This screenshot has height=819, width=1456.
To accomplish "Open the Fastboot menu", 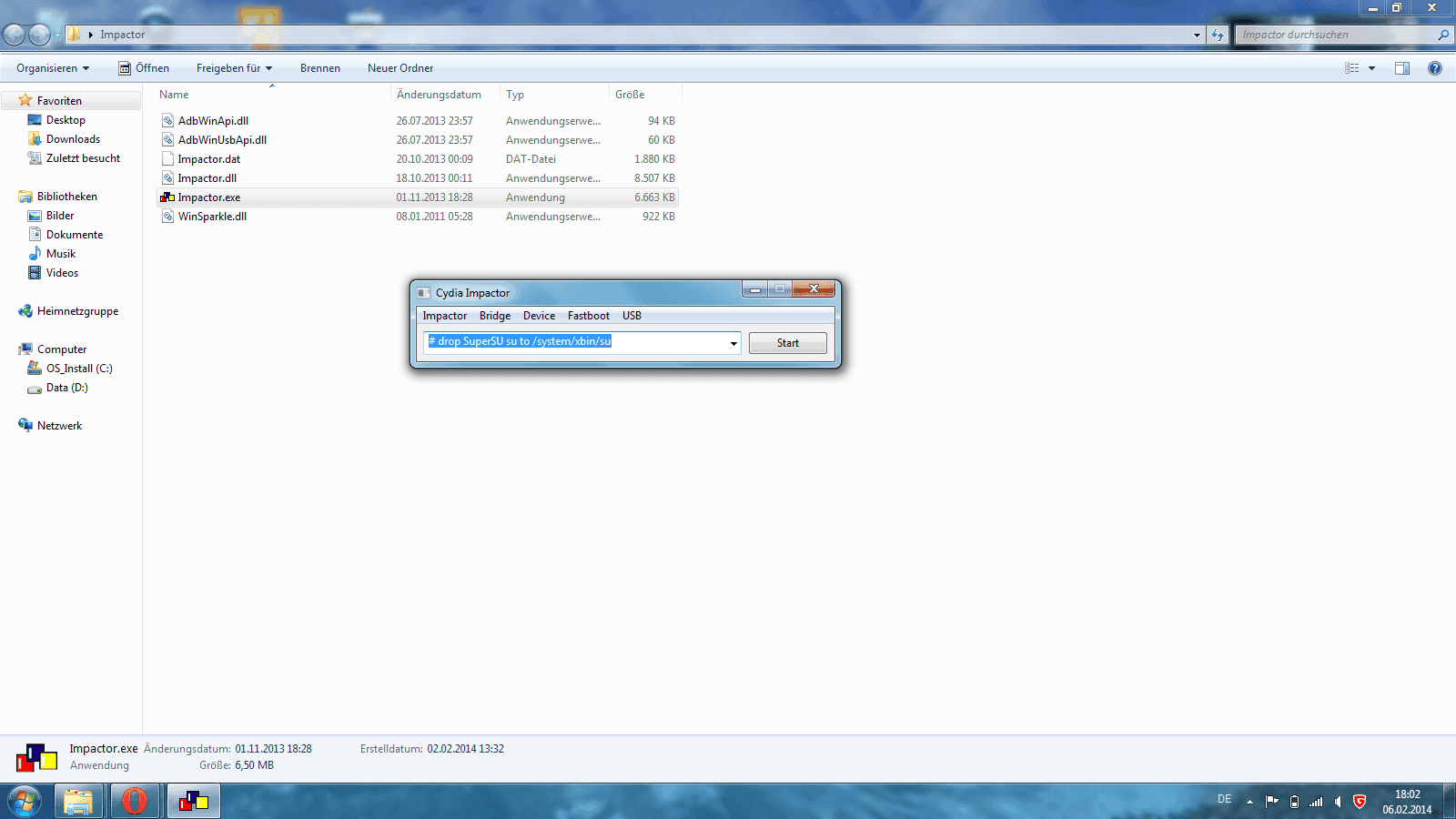I will tap(589, 316).
